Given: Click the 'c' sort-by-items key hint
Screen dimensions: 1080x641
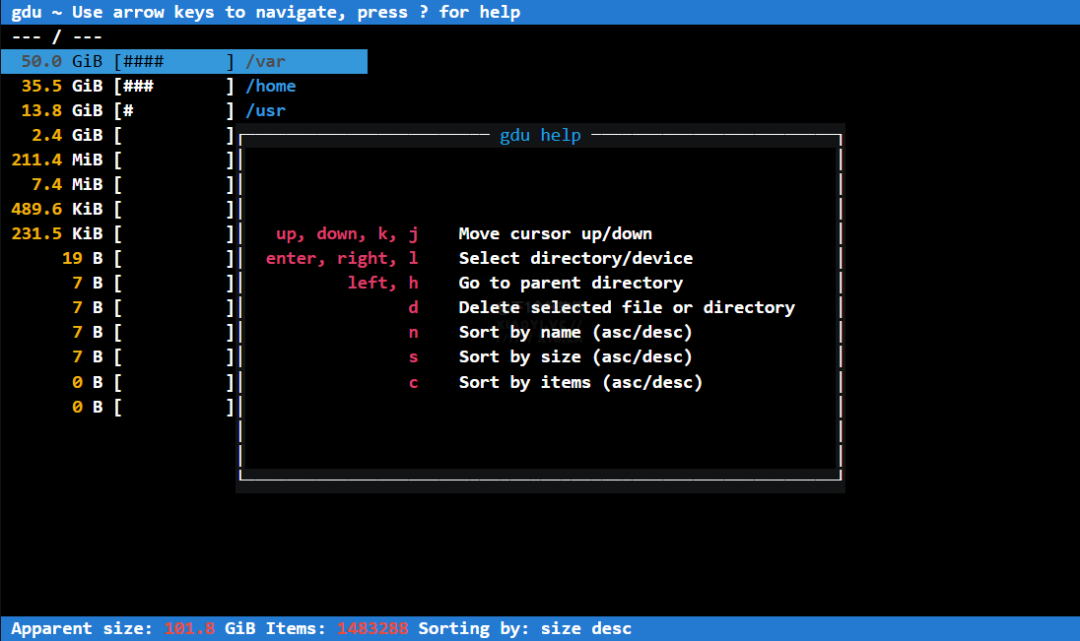Looking at the screenshot, I should [x=413, y=382].
